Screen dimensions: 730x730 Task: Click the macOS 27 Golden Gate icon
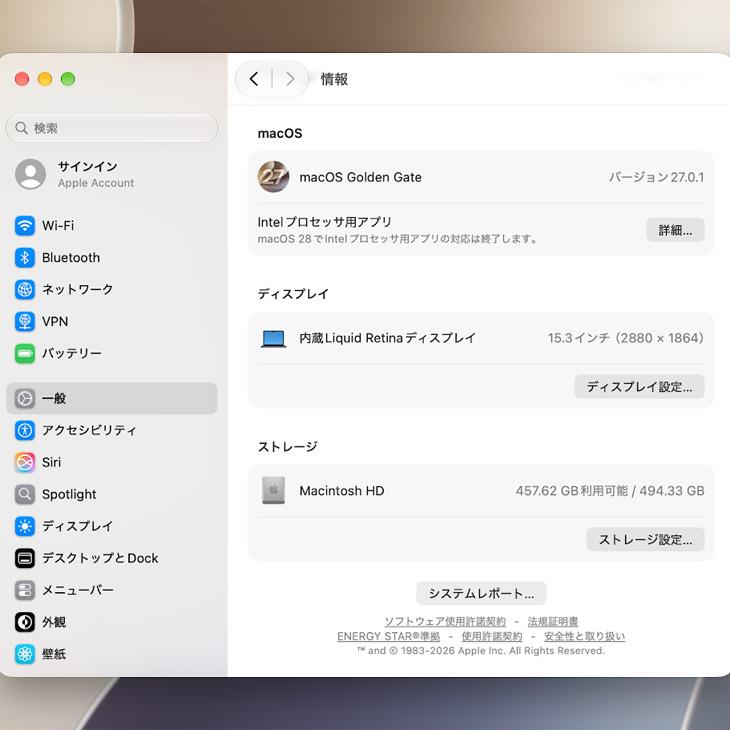(x=273, y=177)
